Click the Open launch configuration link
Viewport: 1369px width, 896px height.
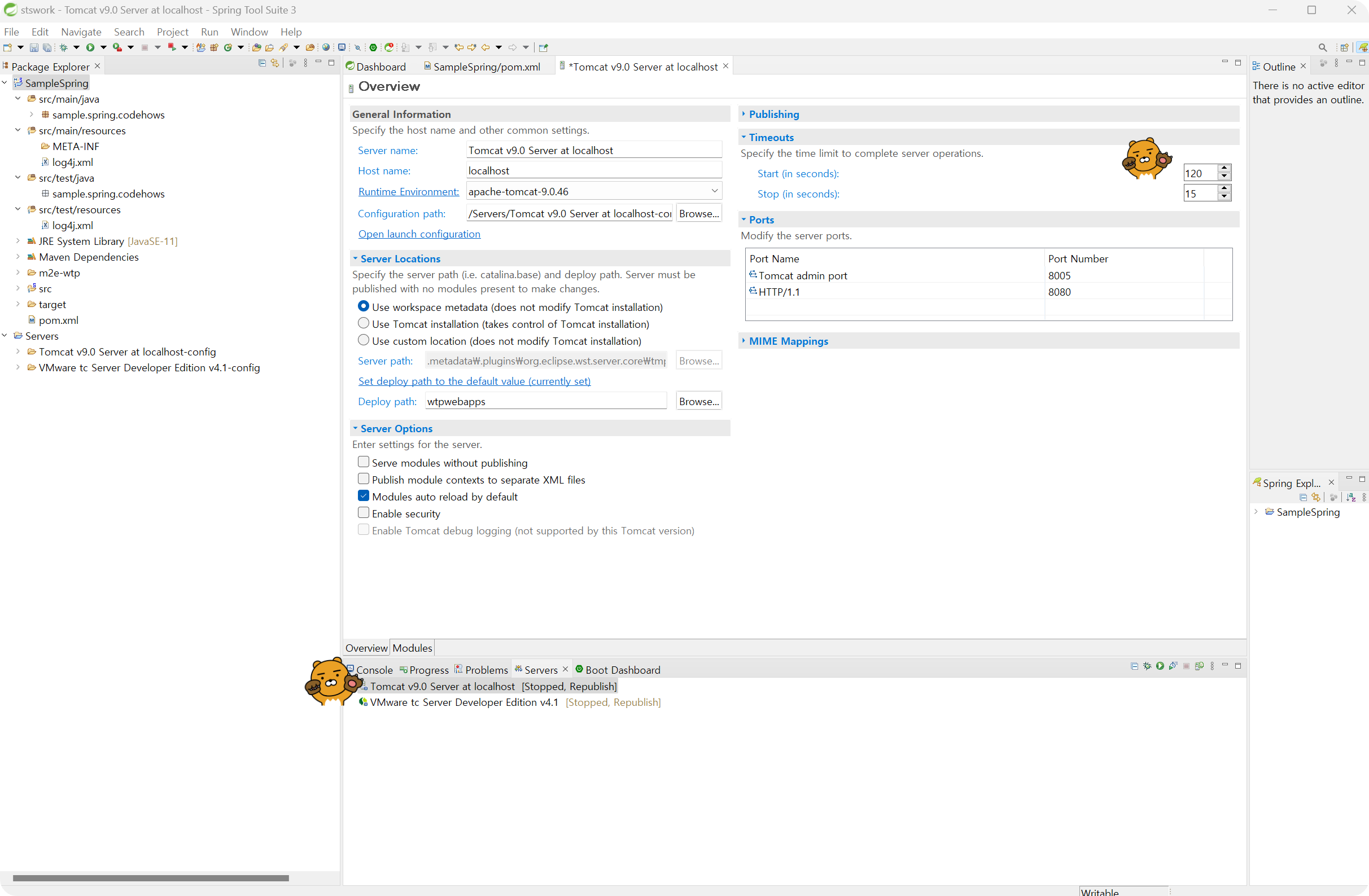pyautogui.click(x=419, y=234)
